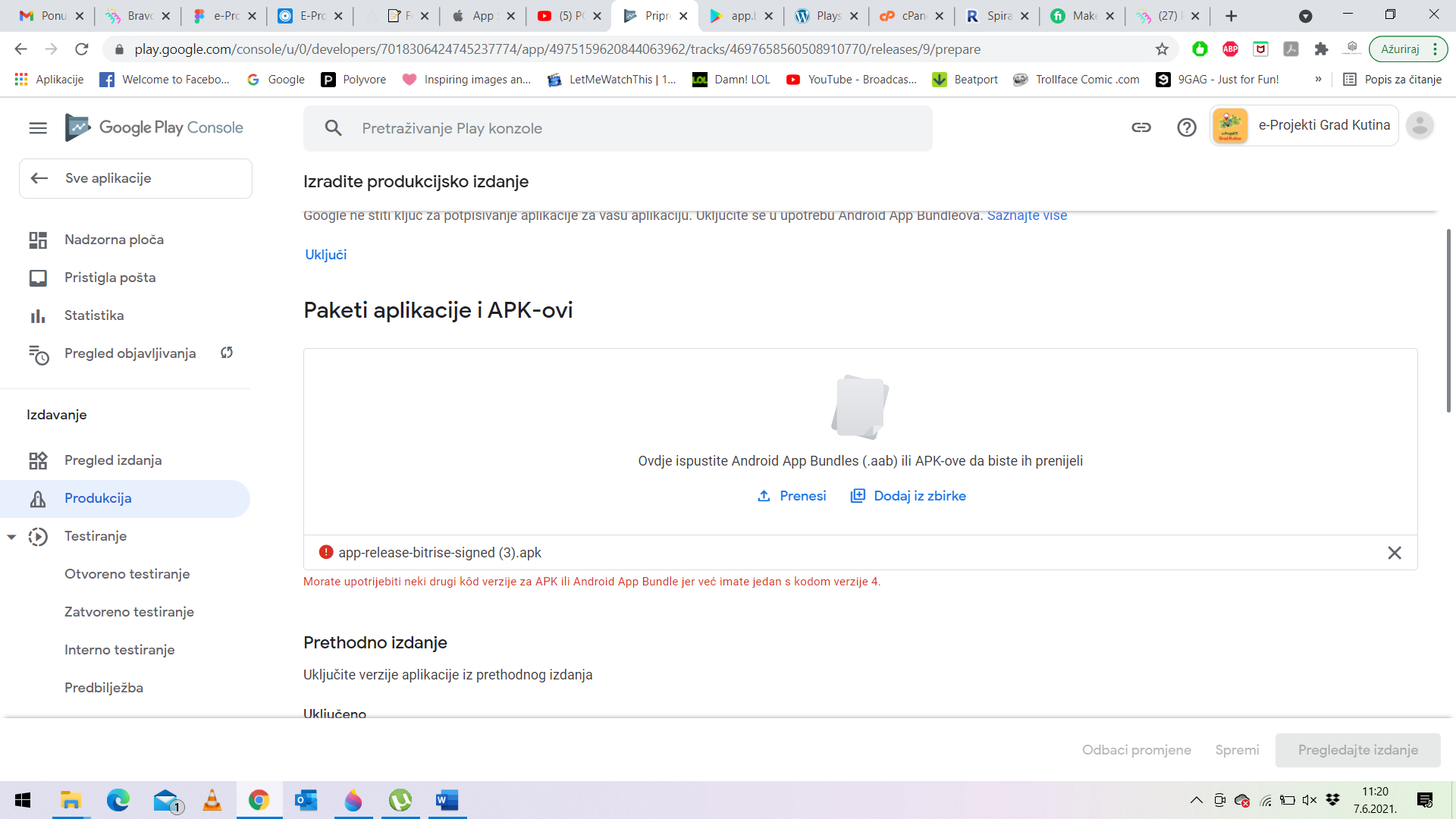The height and width of the screenshot is (819, 1456).
Task: Select Otvoreno testiranje in sidebar
Action: tap(127, 574)
